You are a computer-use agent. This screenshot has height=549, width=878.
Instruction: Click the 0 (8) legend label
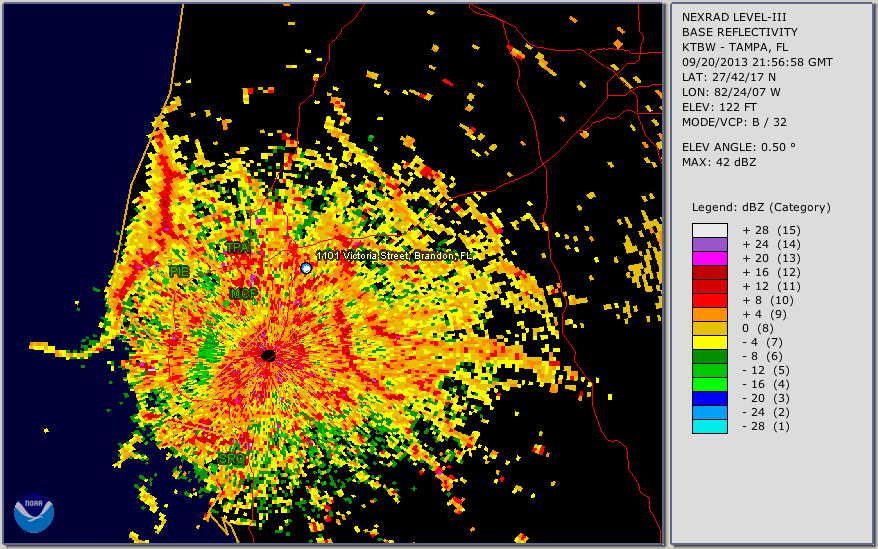[x=756, y=328]
